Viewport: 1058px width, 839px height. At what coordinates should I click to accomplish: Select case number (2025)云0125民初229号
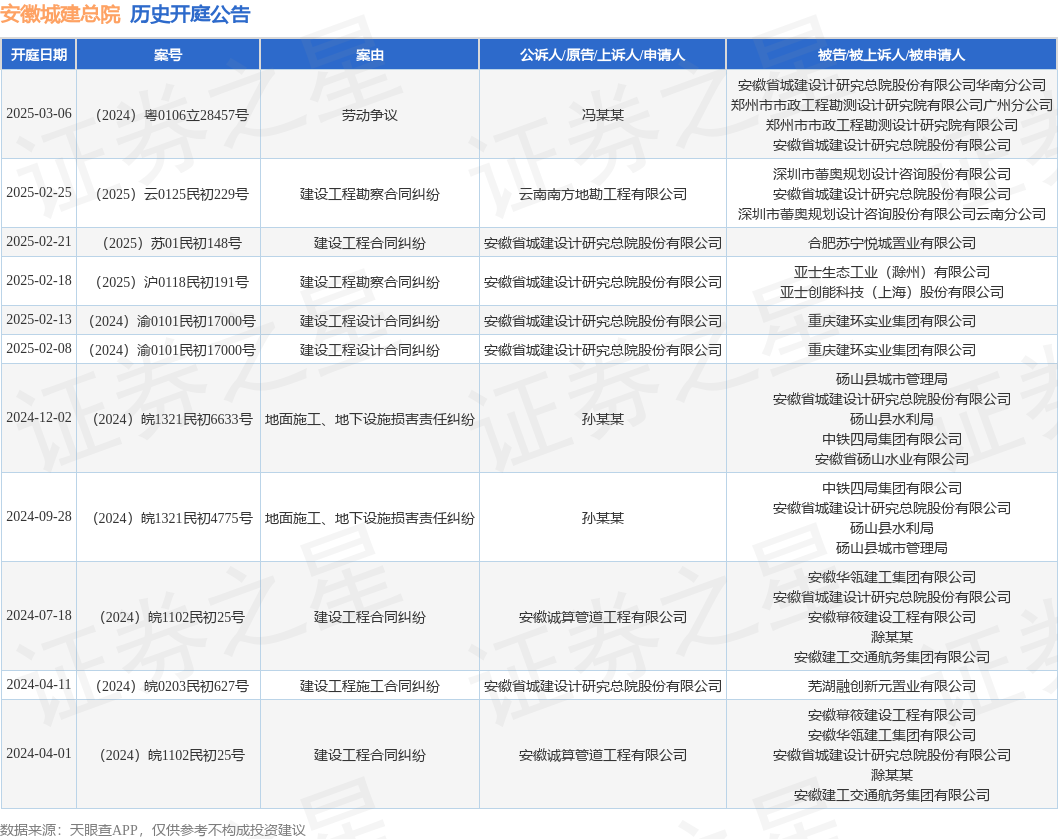(x=169, y=194)
